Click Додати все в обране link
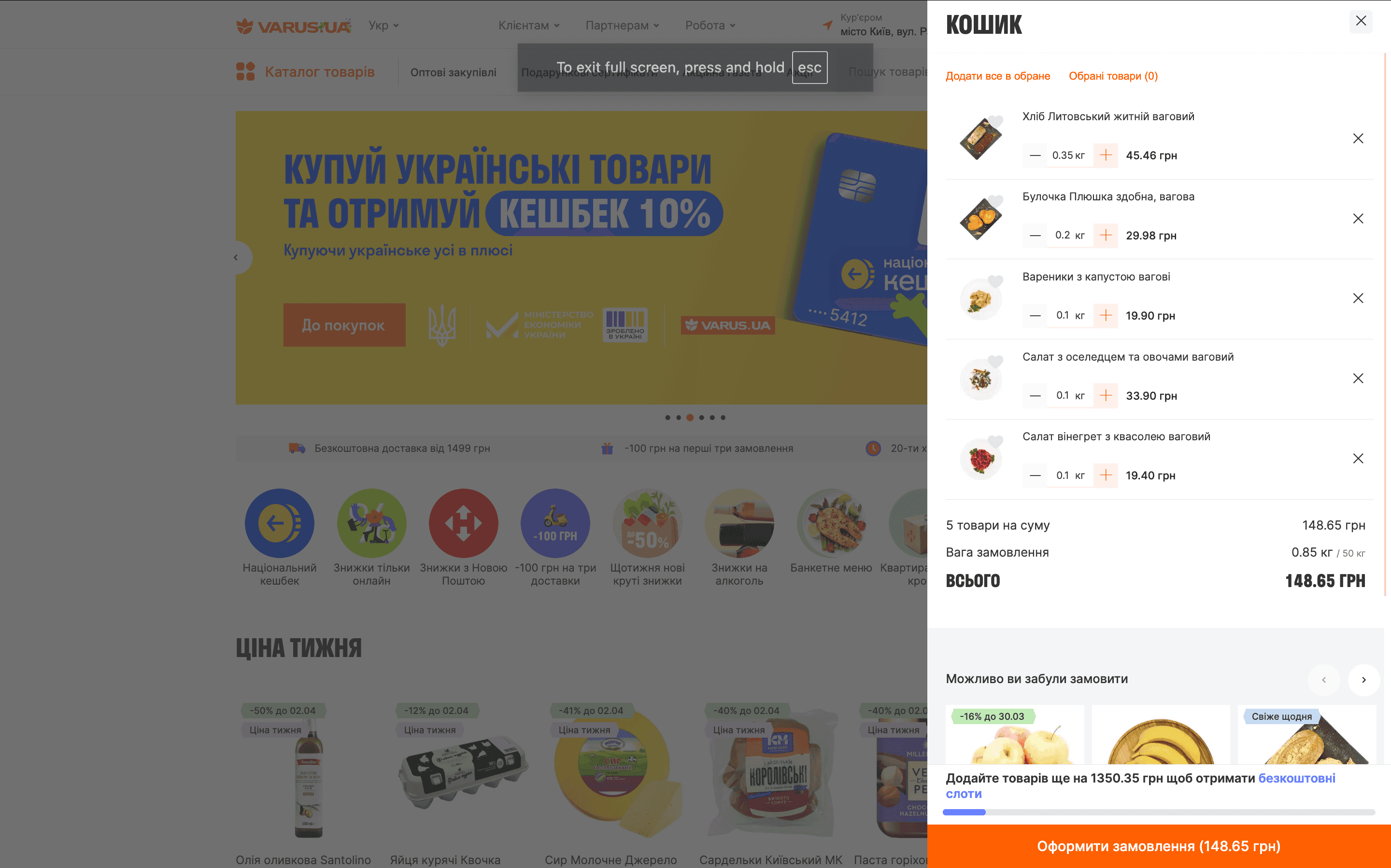The width and height of the screenshot is (1391, 868). tap(997, 76)
